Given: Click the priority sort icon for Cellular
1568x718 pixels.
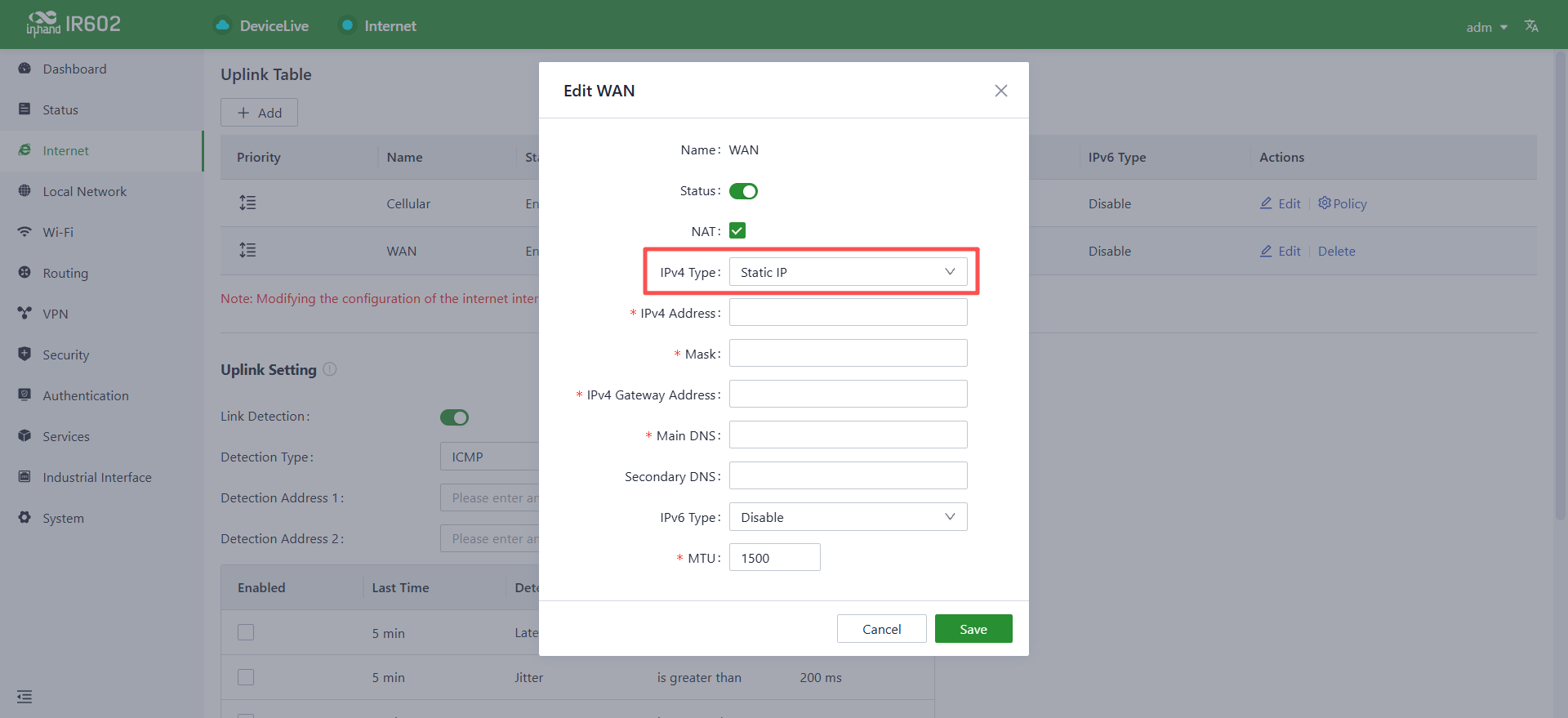Looking at the screenshot, I should point(247,203).
